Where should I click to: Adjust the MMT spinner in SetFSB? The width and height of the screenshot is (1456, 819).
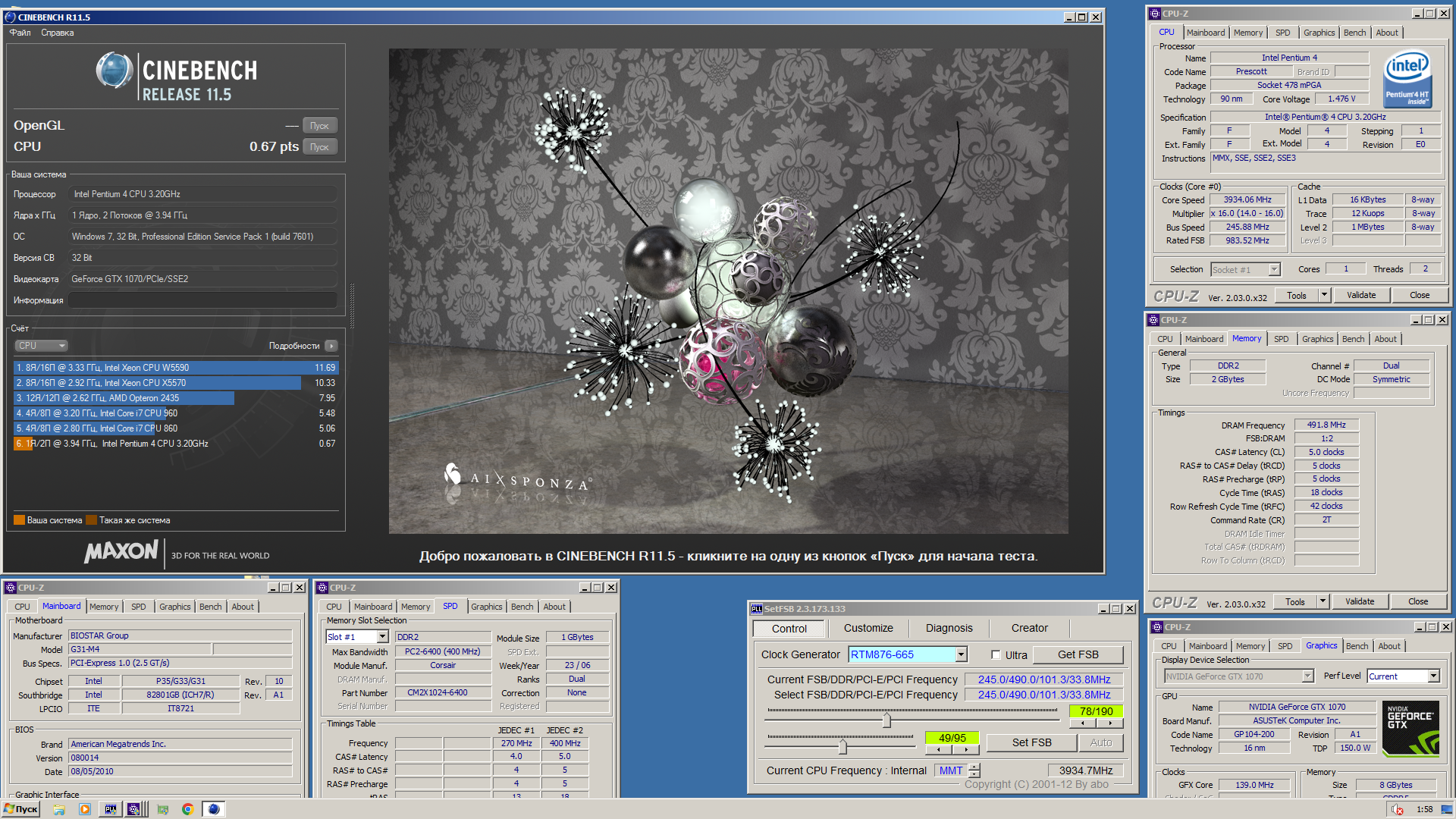click(974, 770)
